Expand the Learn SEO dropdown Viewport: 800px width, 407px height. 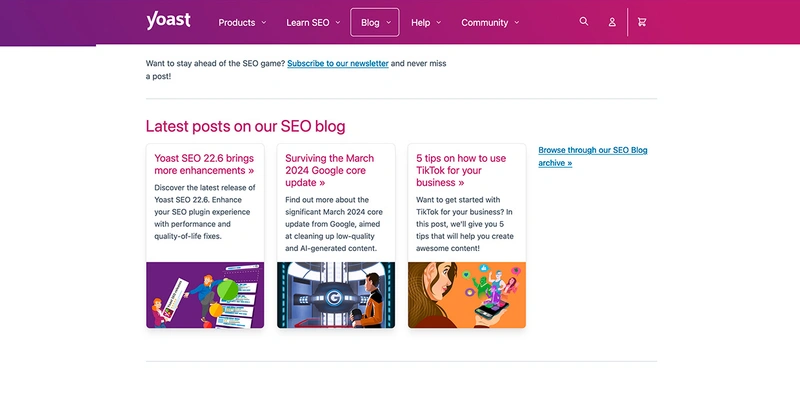click(x=313, y=22)
